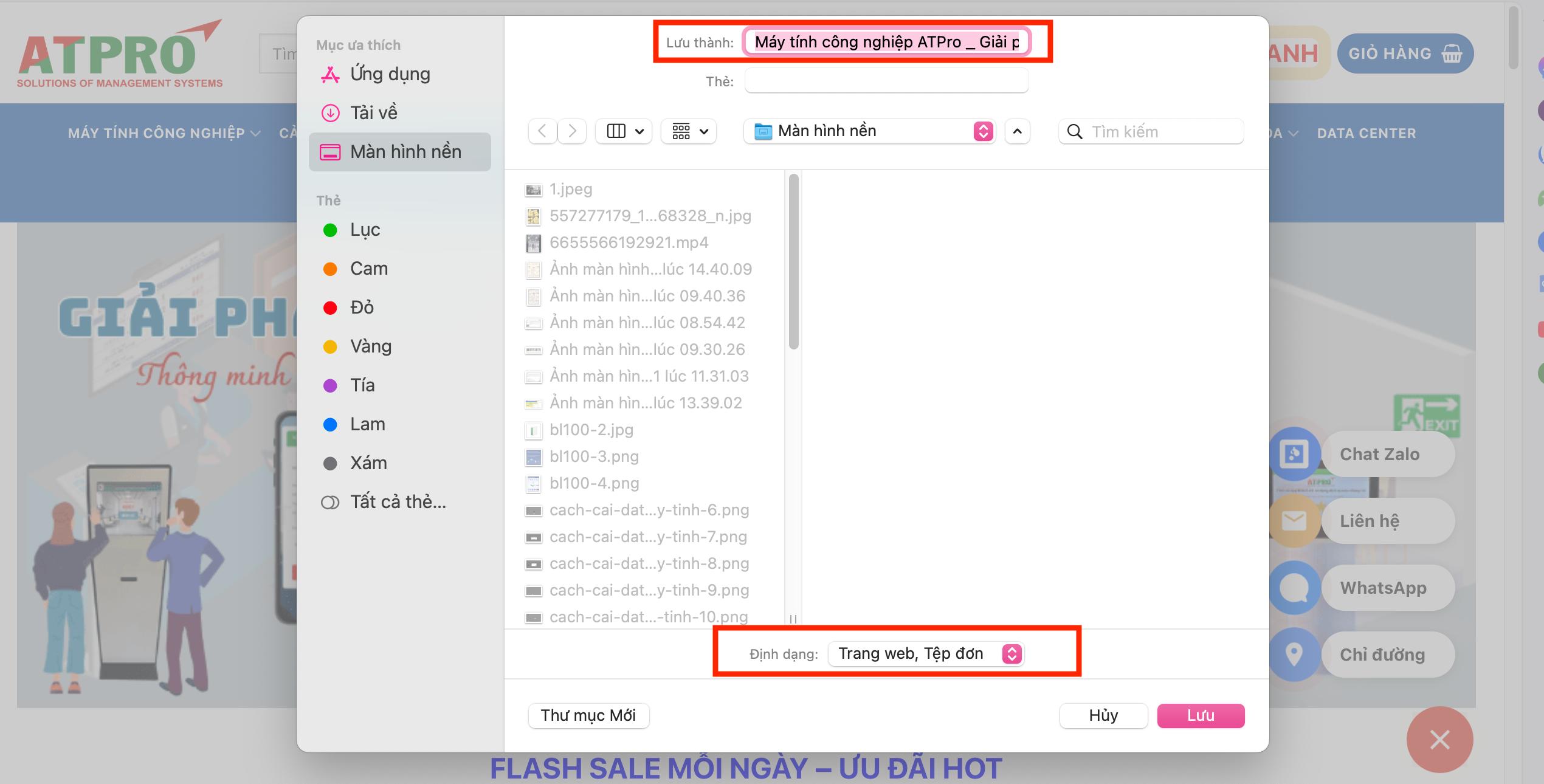Open the Ứng dụng sidebar folder

tap(390, 74)
